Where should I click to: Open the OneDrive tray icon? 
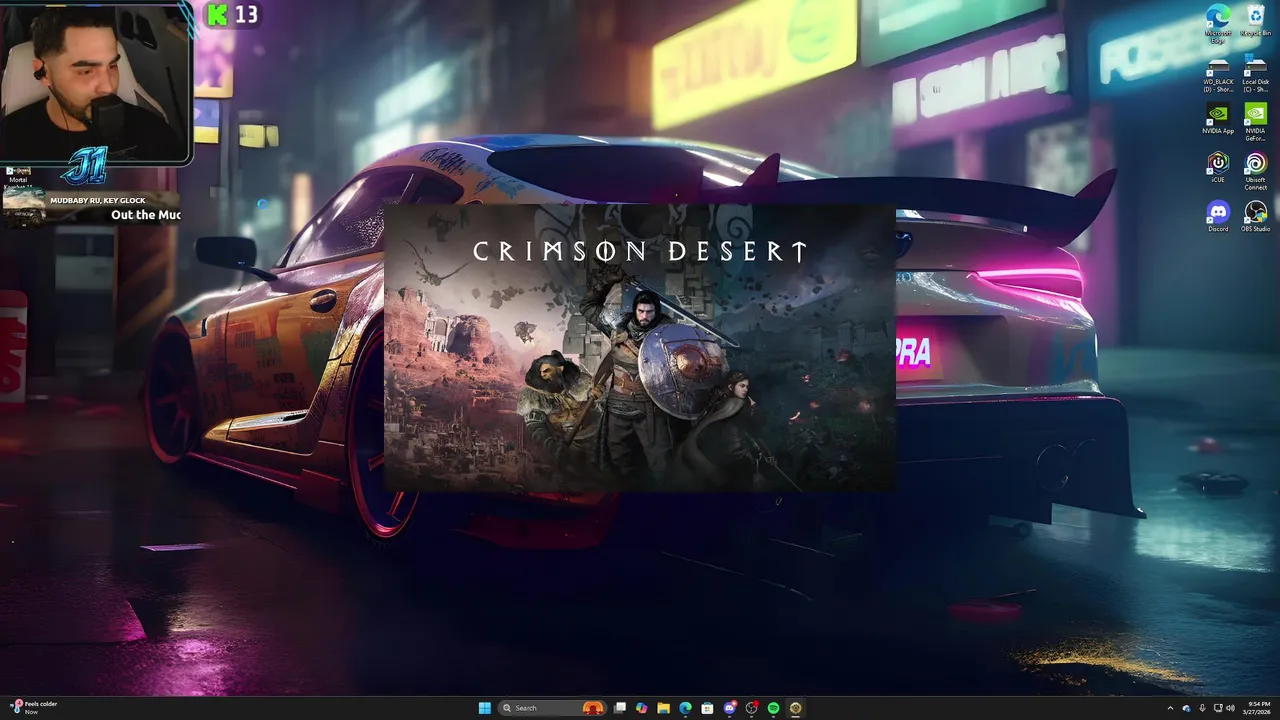1186,708
